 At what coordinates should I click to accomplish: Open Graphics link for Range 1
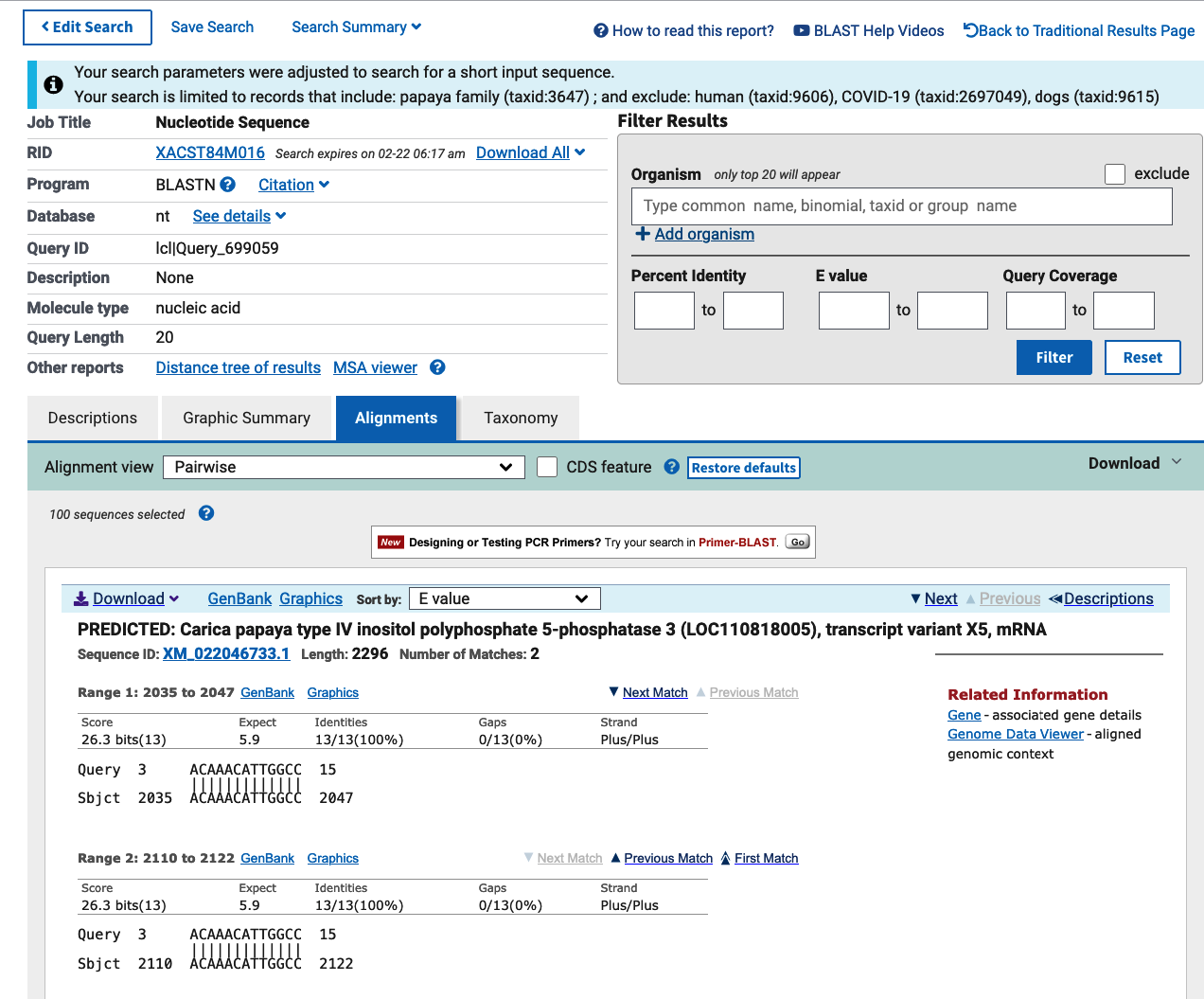[x=333, y=692]
